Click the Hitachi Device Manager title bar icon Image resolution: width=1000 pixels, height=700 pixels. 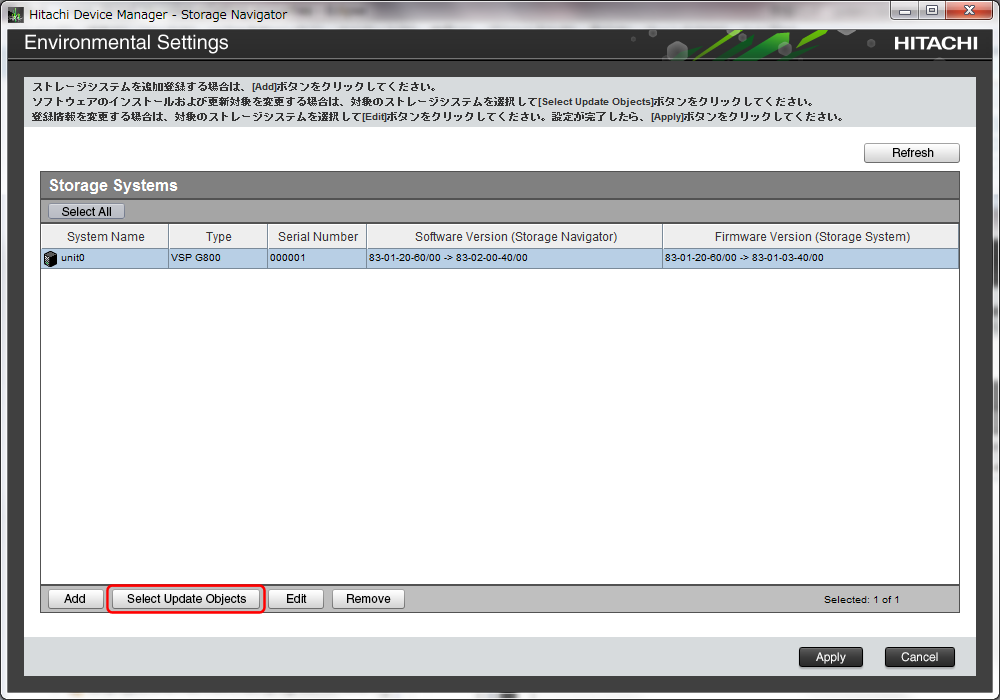click(x=16, y=15)
